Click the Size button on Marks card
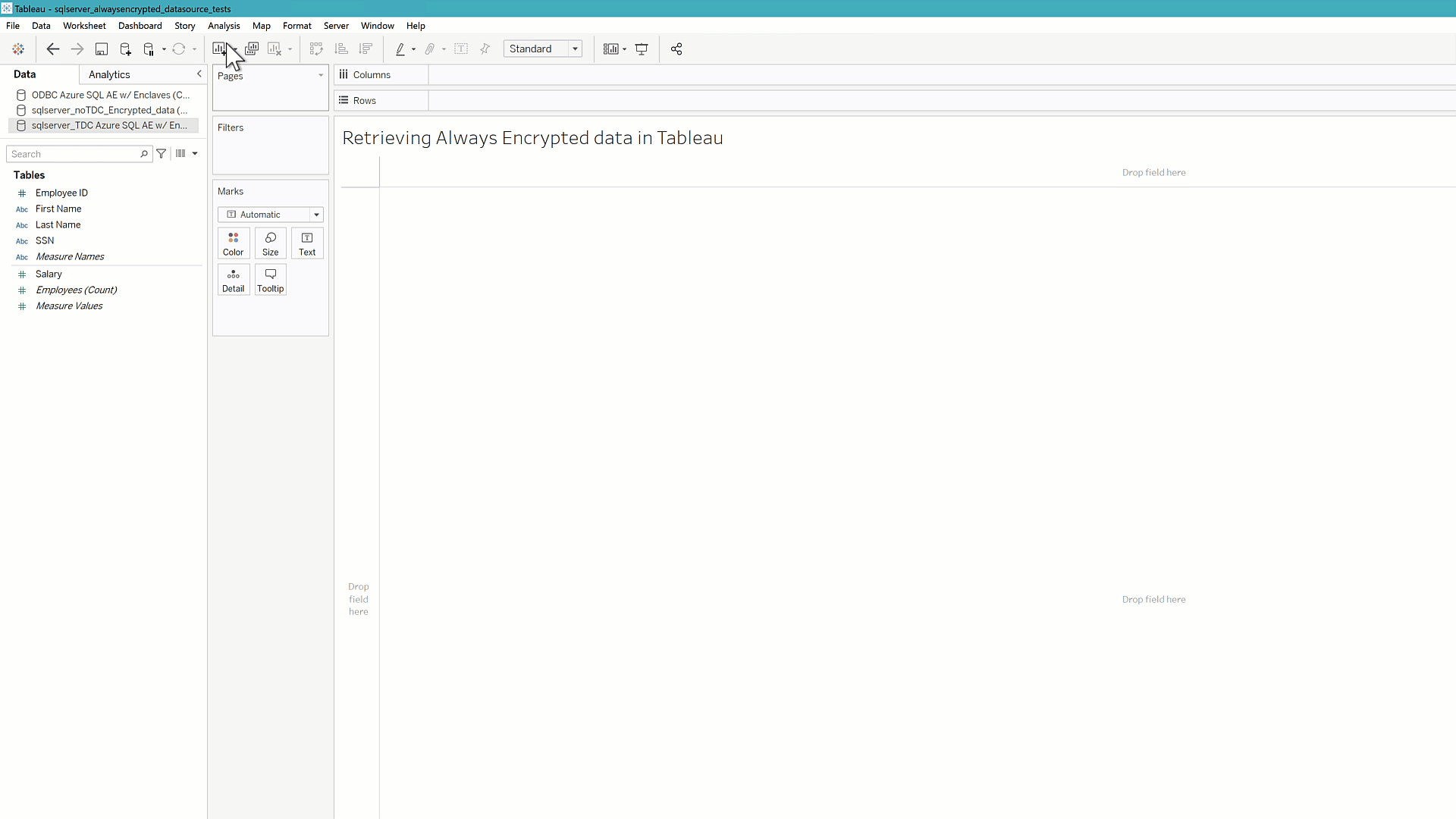The width and height of the screenshot is (1456, 819). click(271, 243)
